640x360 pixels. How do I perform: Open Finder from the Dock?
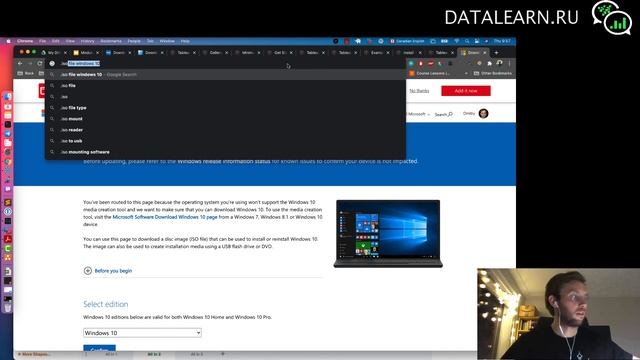tap(8, 97)
